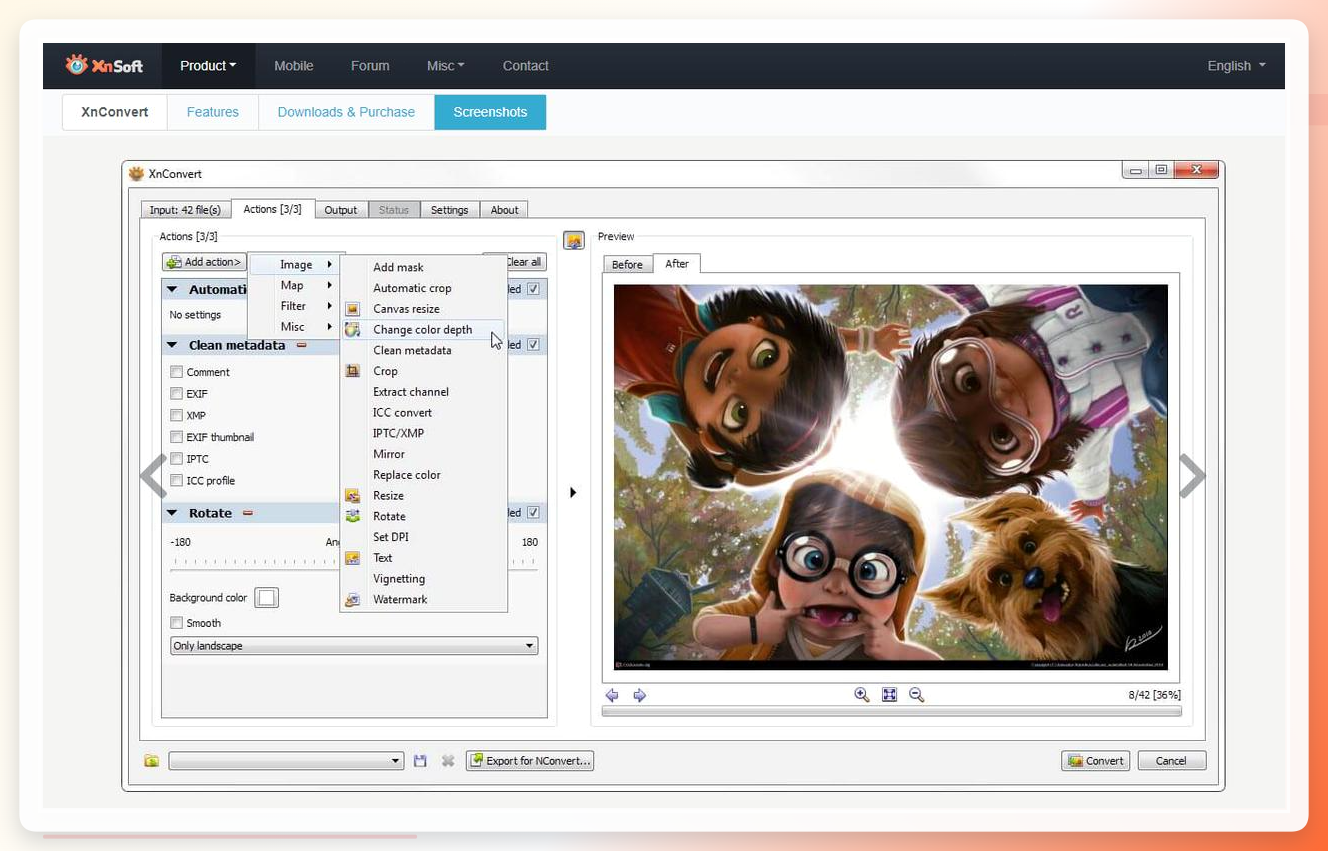Choose Automatic crop in the submenu
Image resolution: width=1328 pixels, height=851 pixels.
click(412, 288)
